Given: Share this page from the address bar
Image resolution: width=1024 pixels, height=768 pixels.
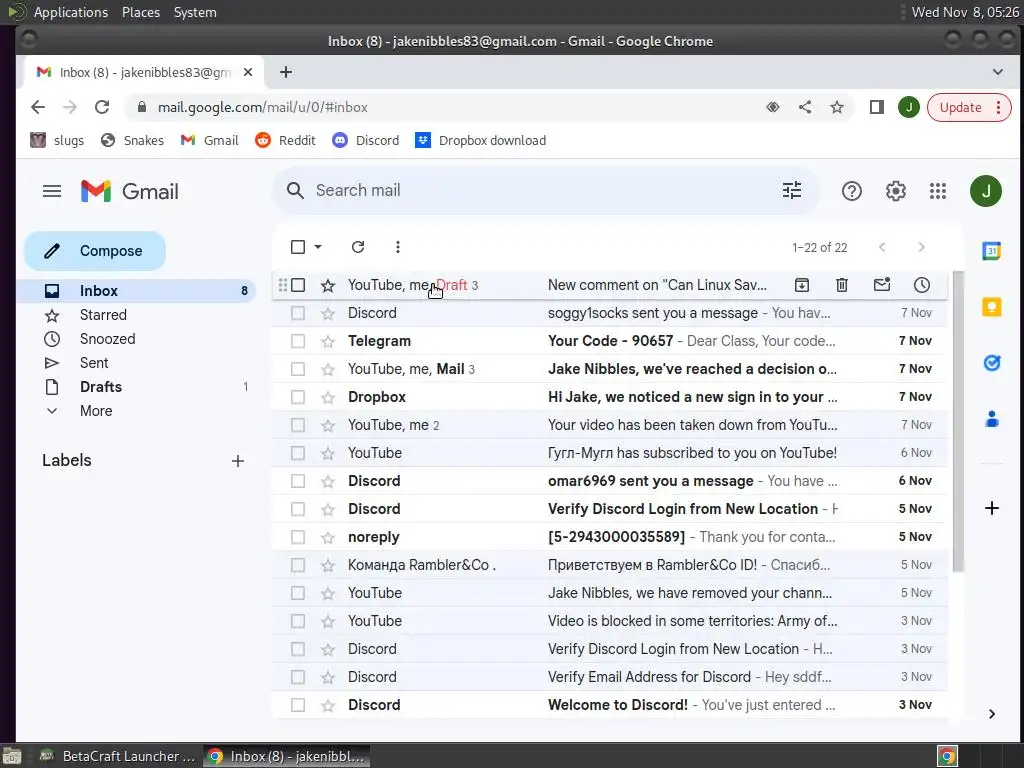Looking at the screenshot, I should click(x=805, y=107).
